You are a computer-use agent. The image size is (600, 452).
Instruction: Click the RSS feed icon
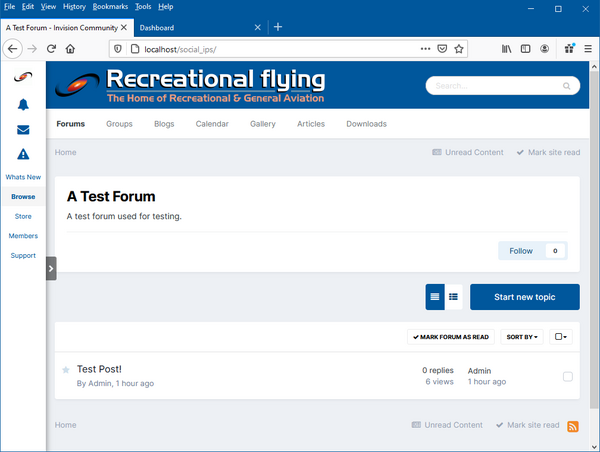tap(573, 426)
